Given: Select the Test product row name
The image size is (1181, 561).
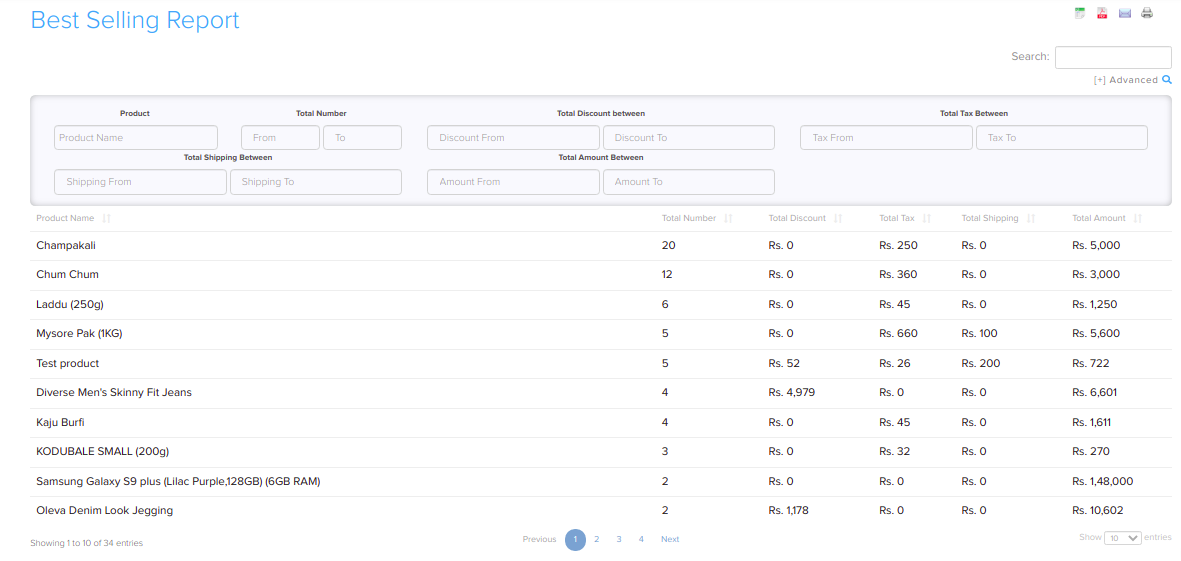Looking at the screenshot, I should 68,363.
